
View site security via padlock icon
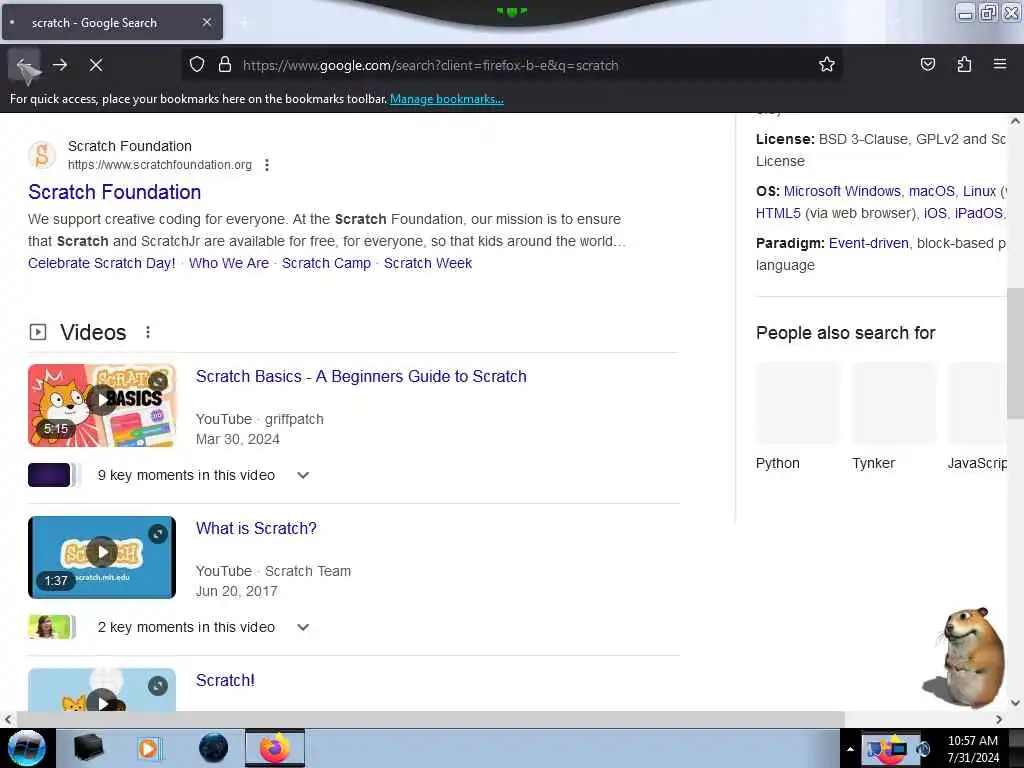click(225, 65)
